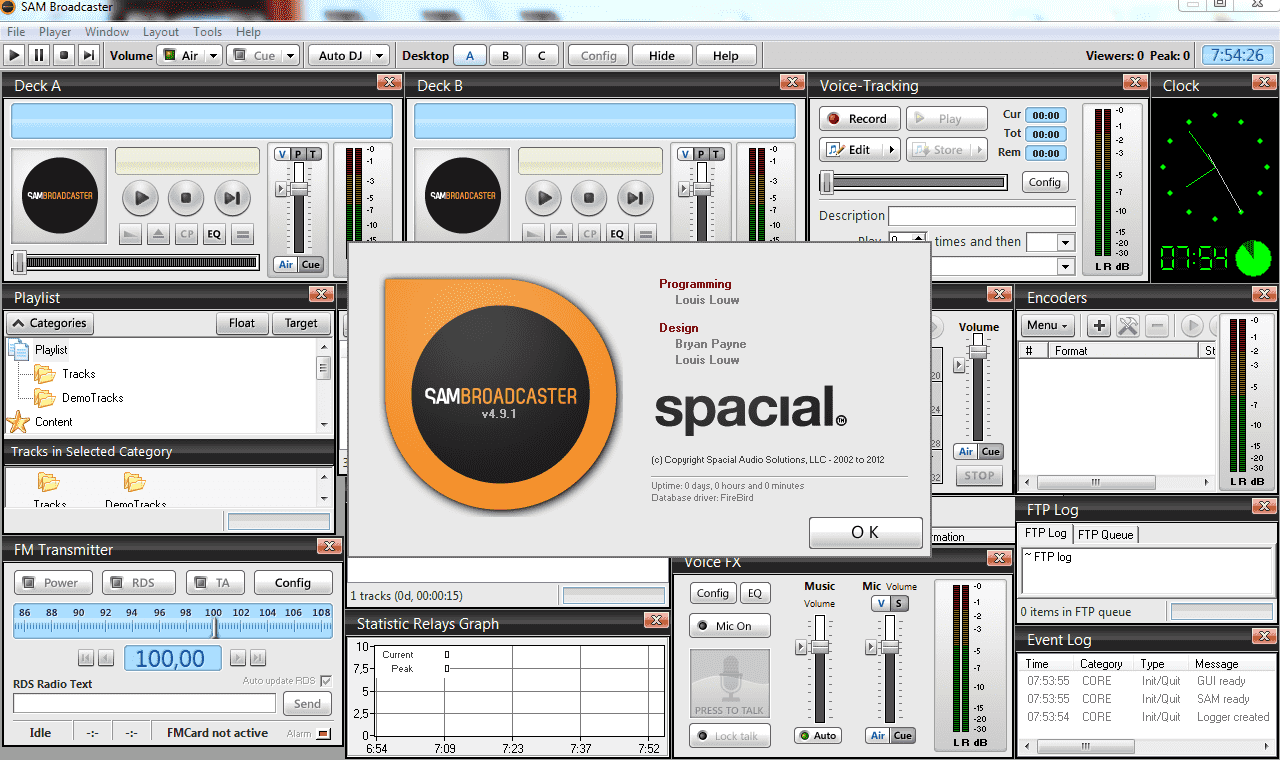Click the RDS Radio Text input field
The image size is (1280, 760).
145,704
